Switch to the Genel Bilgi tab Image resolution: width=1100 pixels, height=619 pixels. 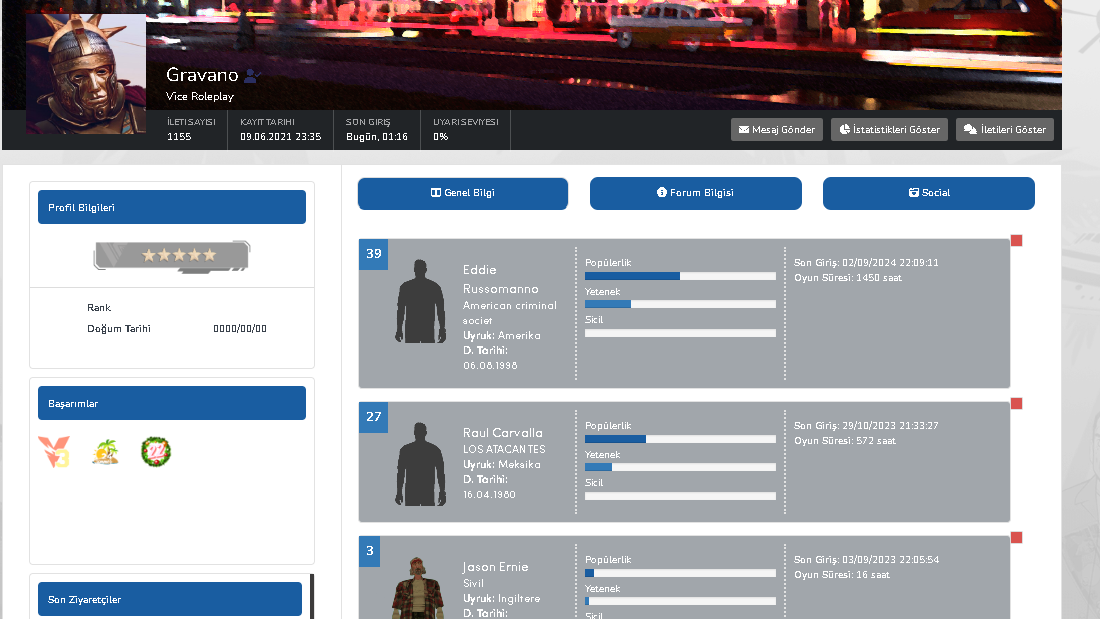point(462,193)
